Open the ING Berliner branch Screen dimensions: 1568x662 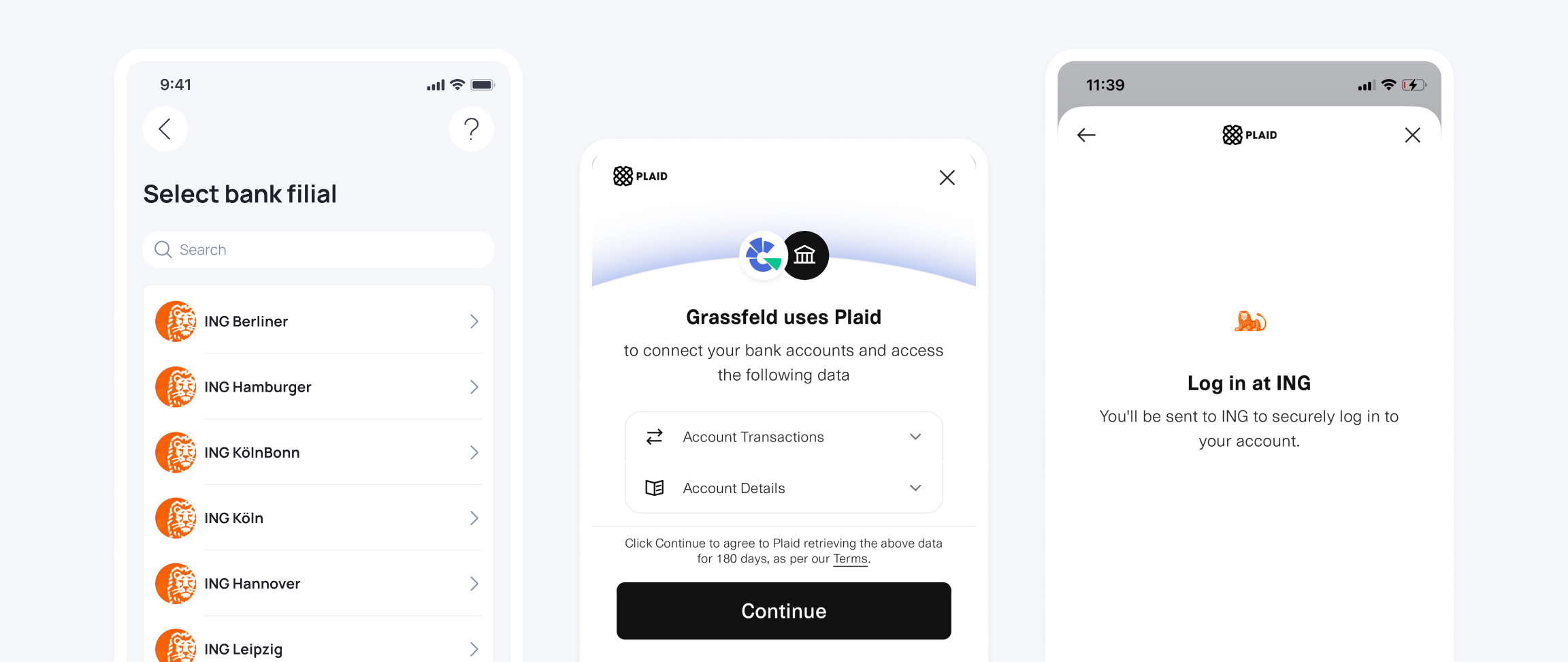[318, 321]
